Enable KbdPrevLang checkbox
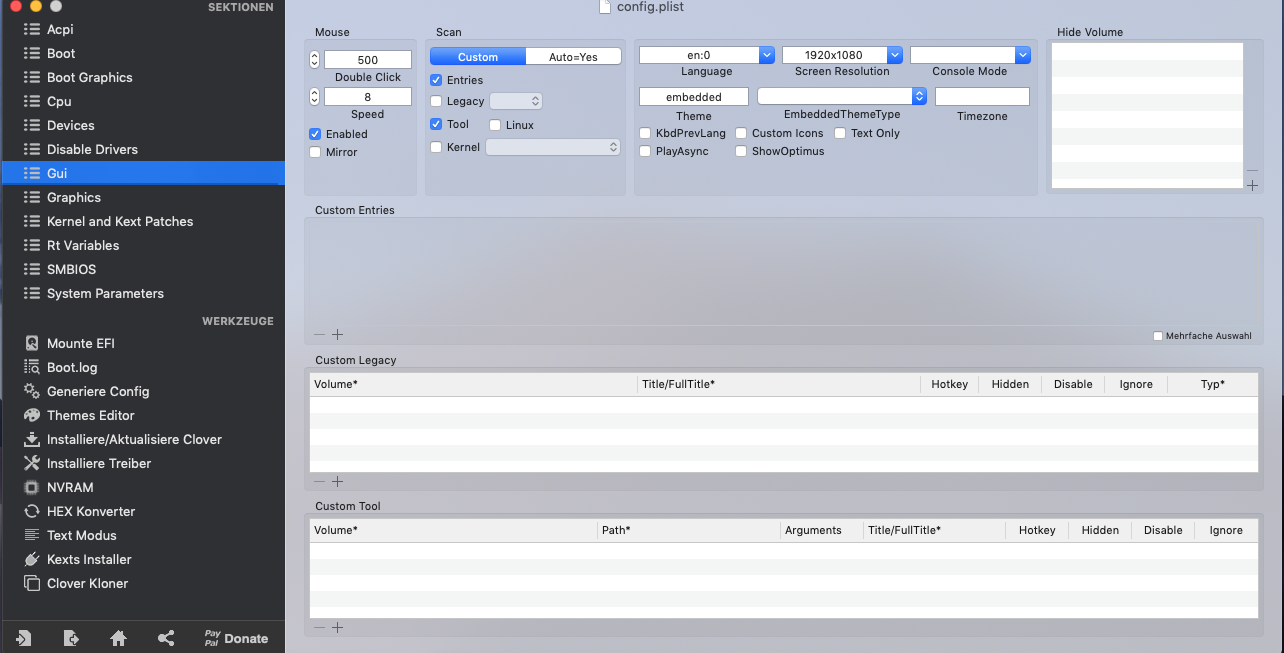This screenshot has width=1284, height=653. (645, 133)
